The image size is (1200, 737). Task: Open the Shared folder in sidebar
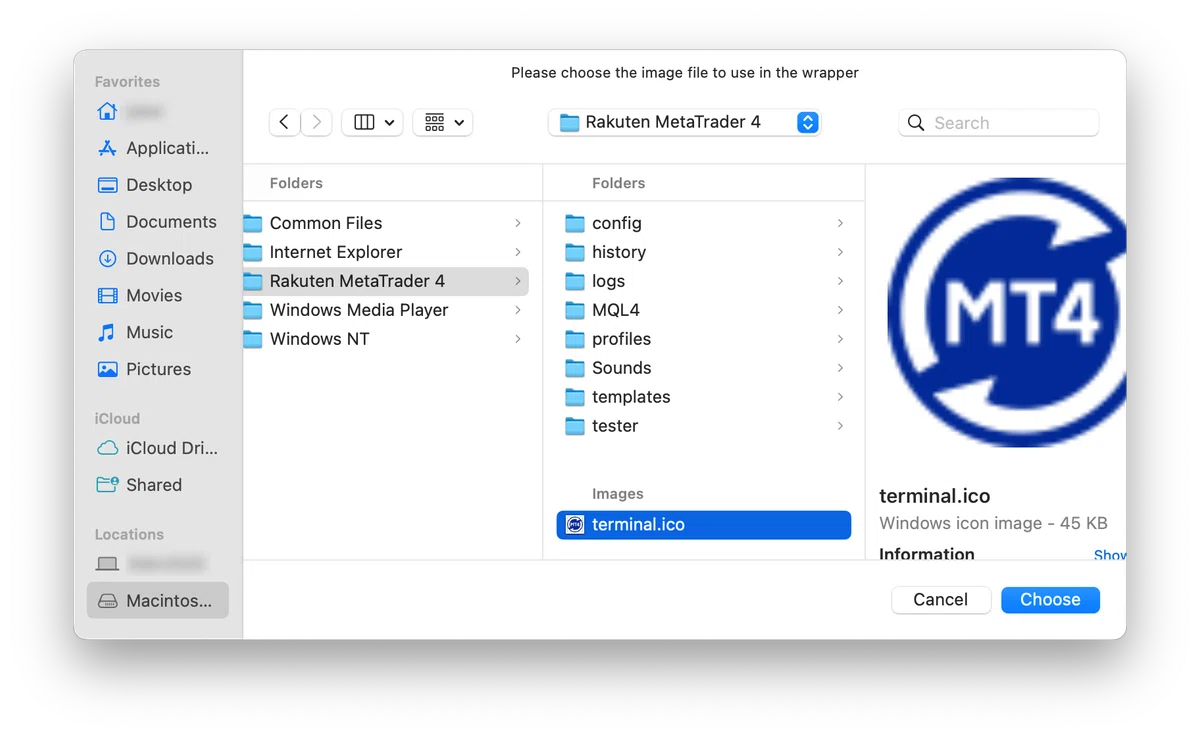click(x=157, y=486)
